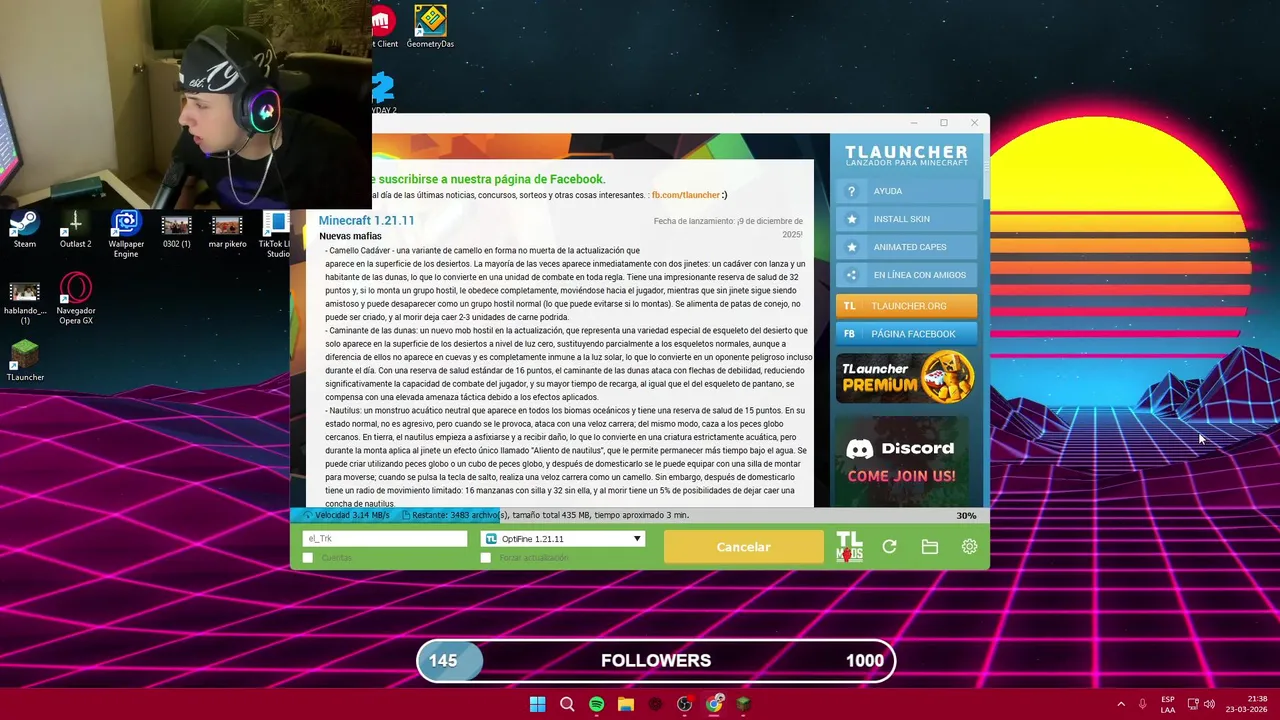Open Outlast 2 desktop shortcut

(75, 229)
